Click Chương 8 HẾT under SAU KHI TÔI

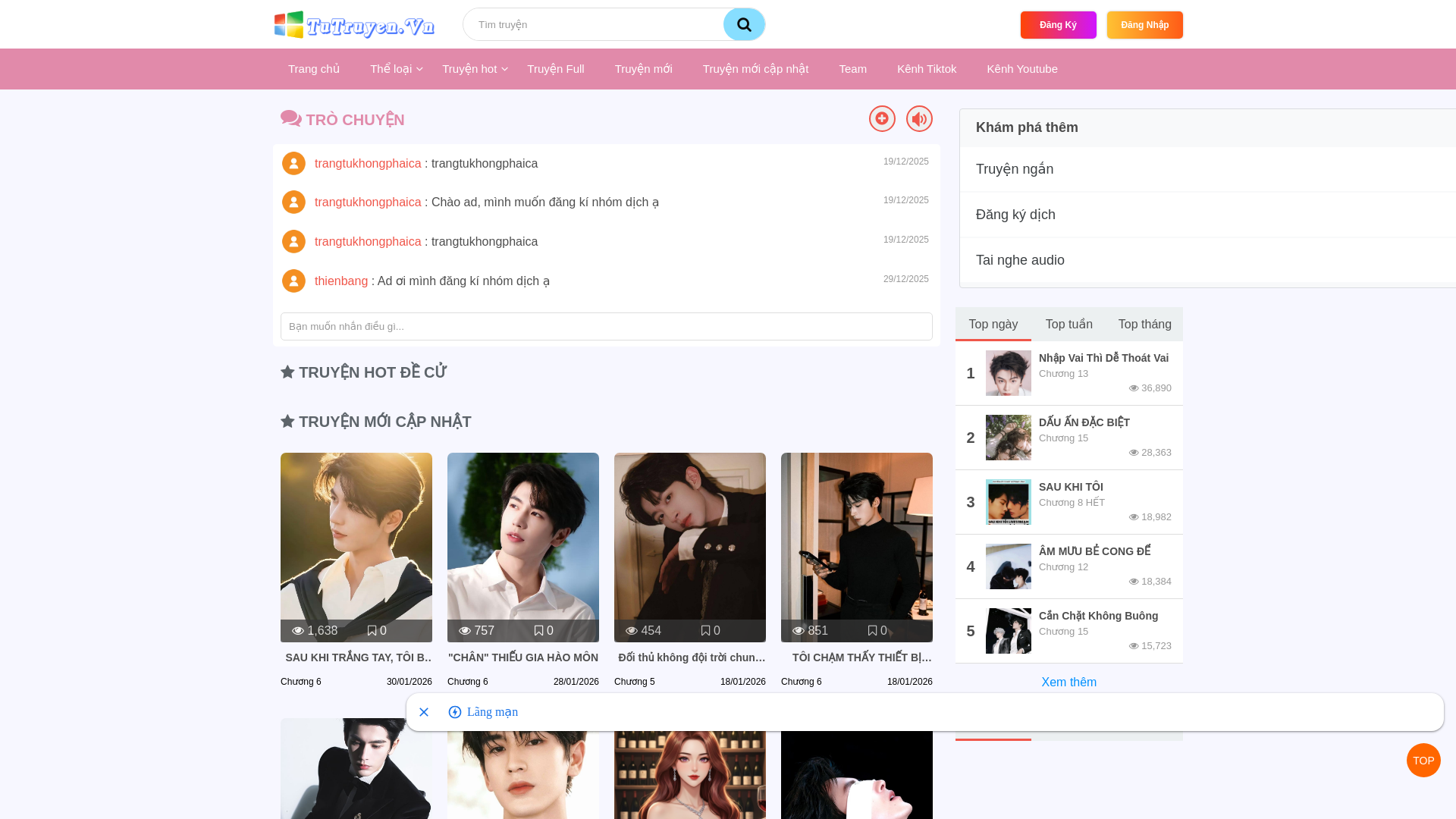1072,503
